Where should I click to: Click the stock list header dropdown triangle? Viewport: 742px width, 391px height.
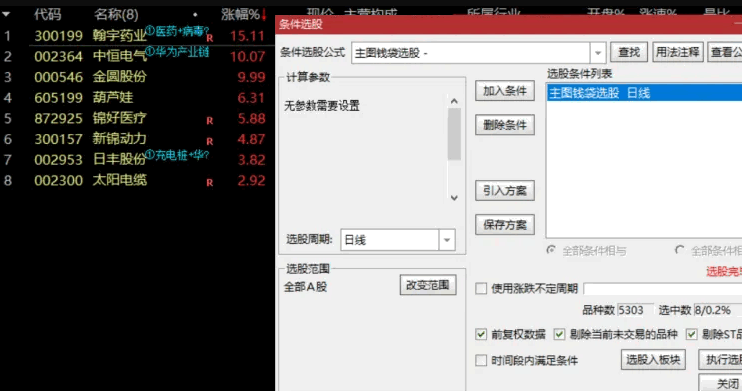(6, 15)
